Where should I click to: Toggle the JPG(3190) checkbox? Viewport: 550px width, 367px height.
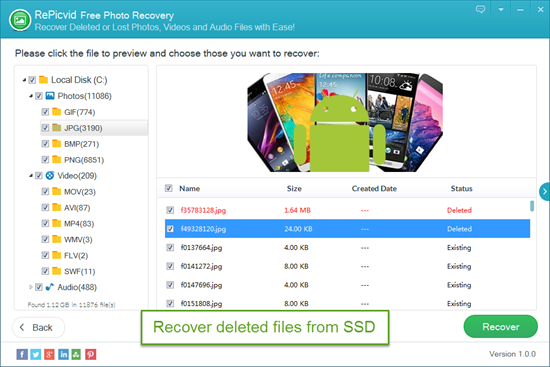click(x=45, y=128)
